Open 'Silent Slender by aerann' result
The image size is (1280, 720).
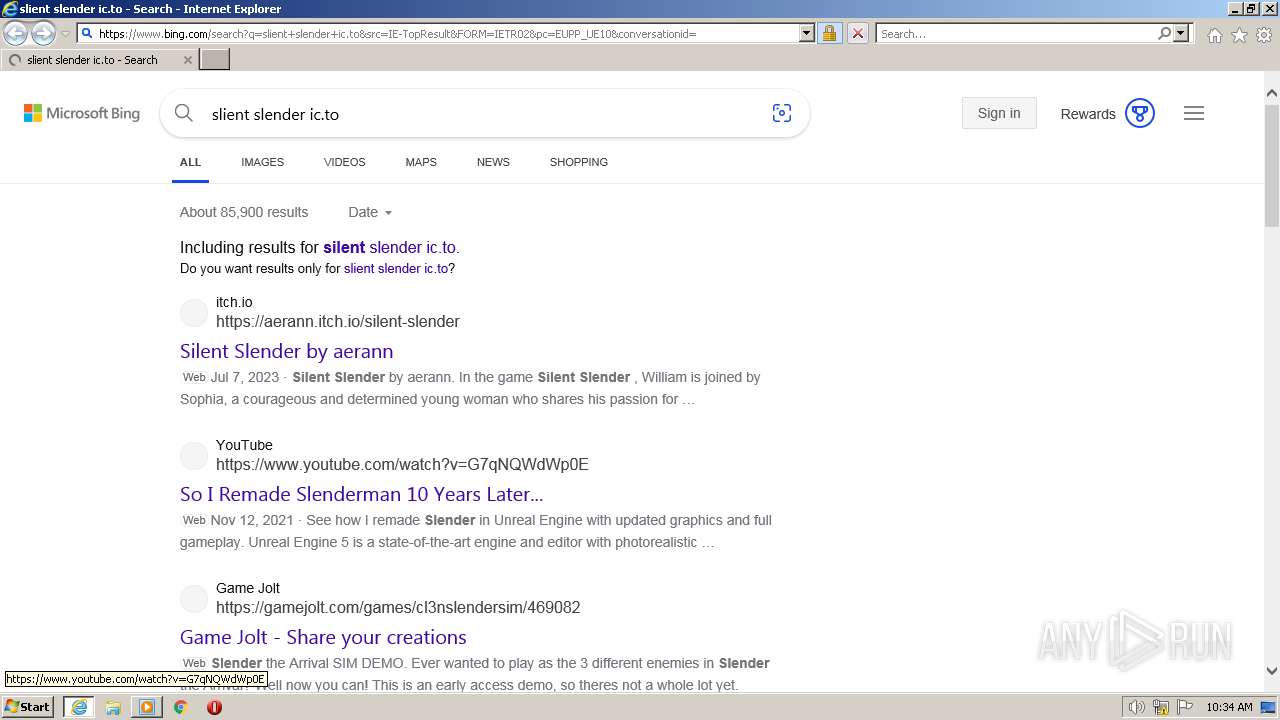(286, 351)
